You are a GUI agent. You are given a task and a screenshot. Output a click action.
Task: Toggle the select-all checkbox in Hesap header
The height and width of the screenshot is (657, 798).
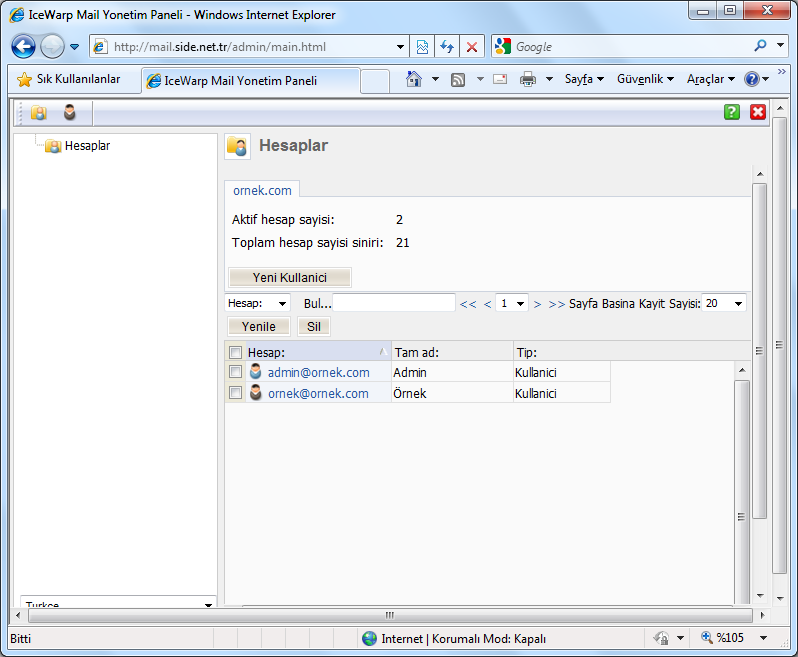point(235,352)
